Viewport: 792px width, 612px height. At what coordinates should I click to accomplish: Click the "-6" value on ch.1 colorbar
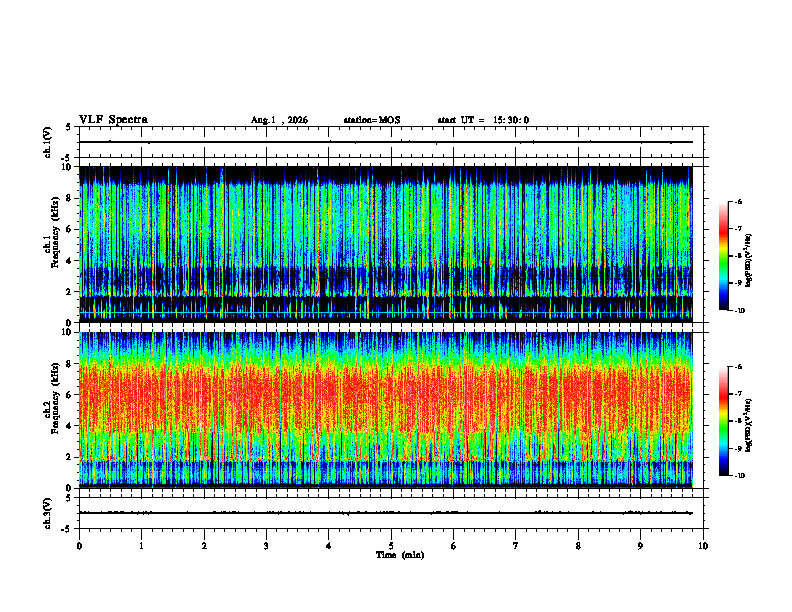click(738, 201)
